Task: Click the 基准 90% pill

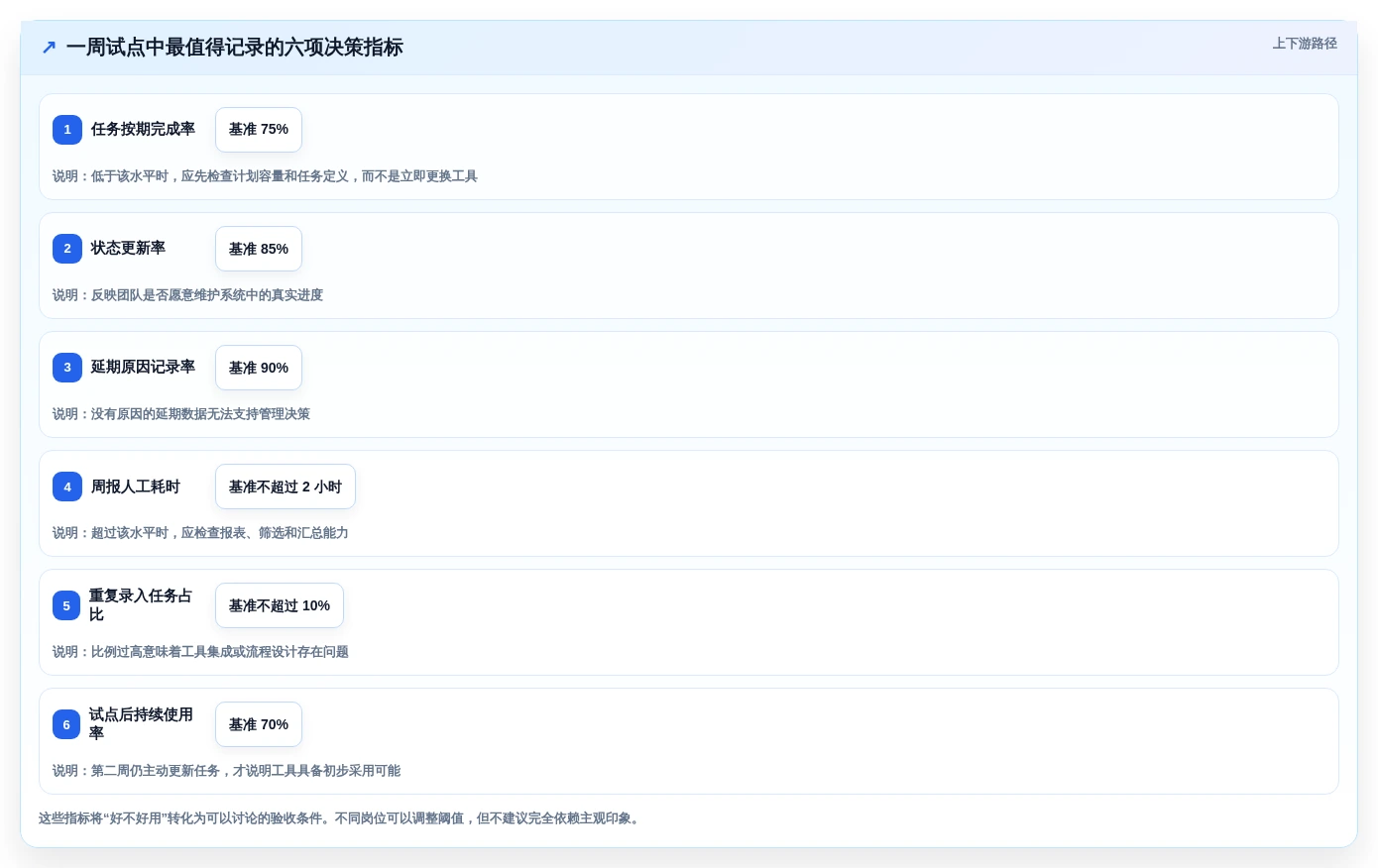Action: [259, 368]
